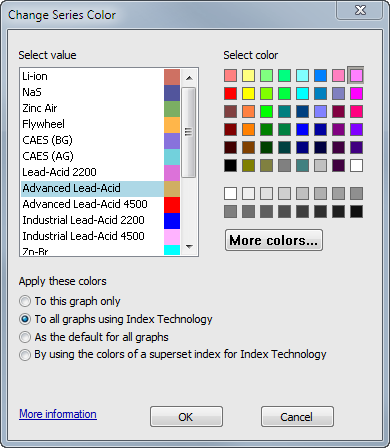
Task: Select 'To all graphs using Index Technology'
Action: [x=116, y=319]
